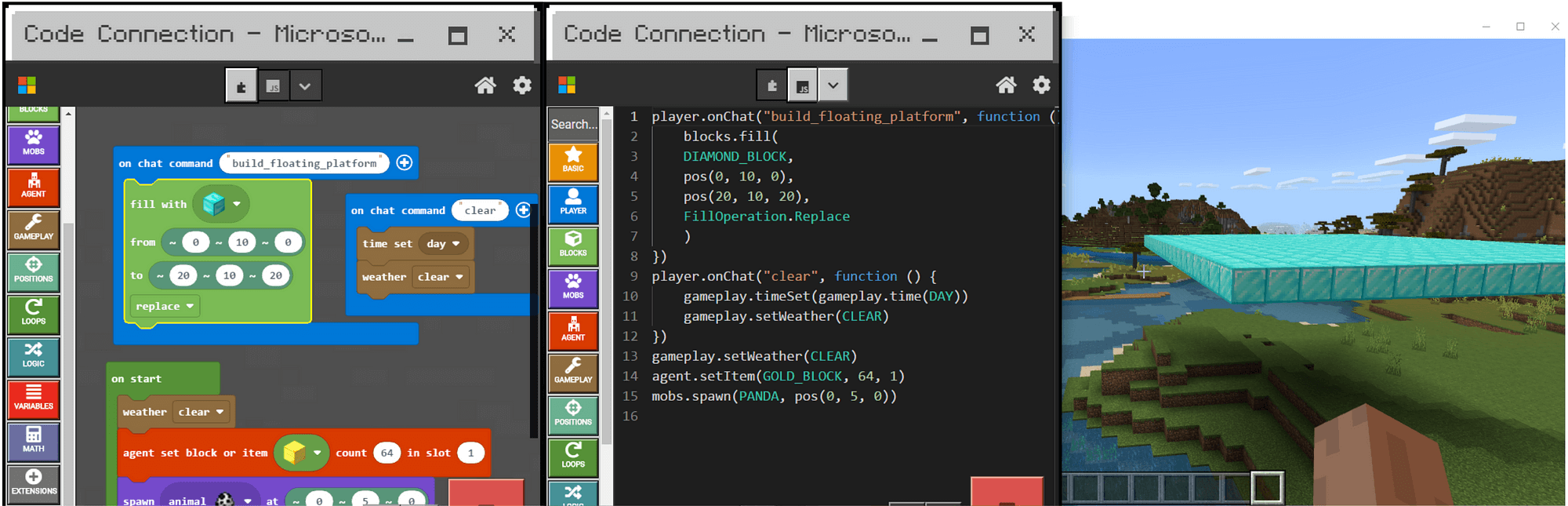This screenshot has height=506, width=1568.
Task: Click the Home icon in right window
Action: pos(1006,85)
